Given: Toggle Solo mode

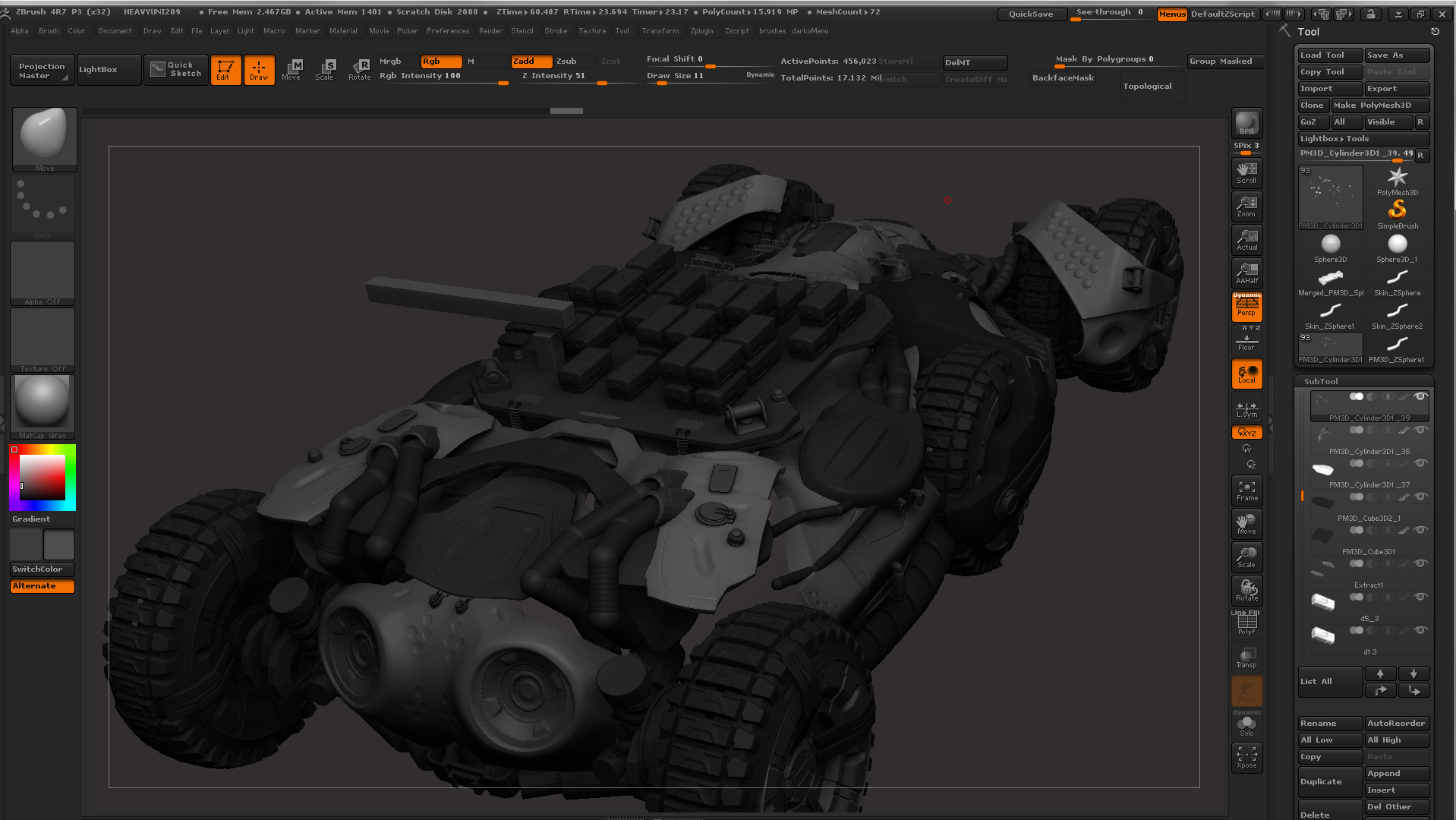Looking at the screenshot, I should [1246, 725].
